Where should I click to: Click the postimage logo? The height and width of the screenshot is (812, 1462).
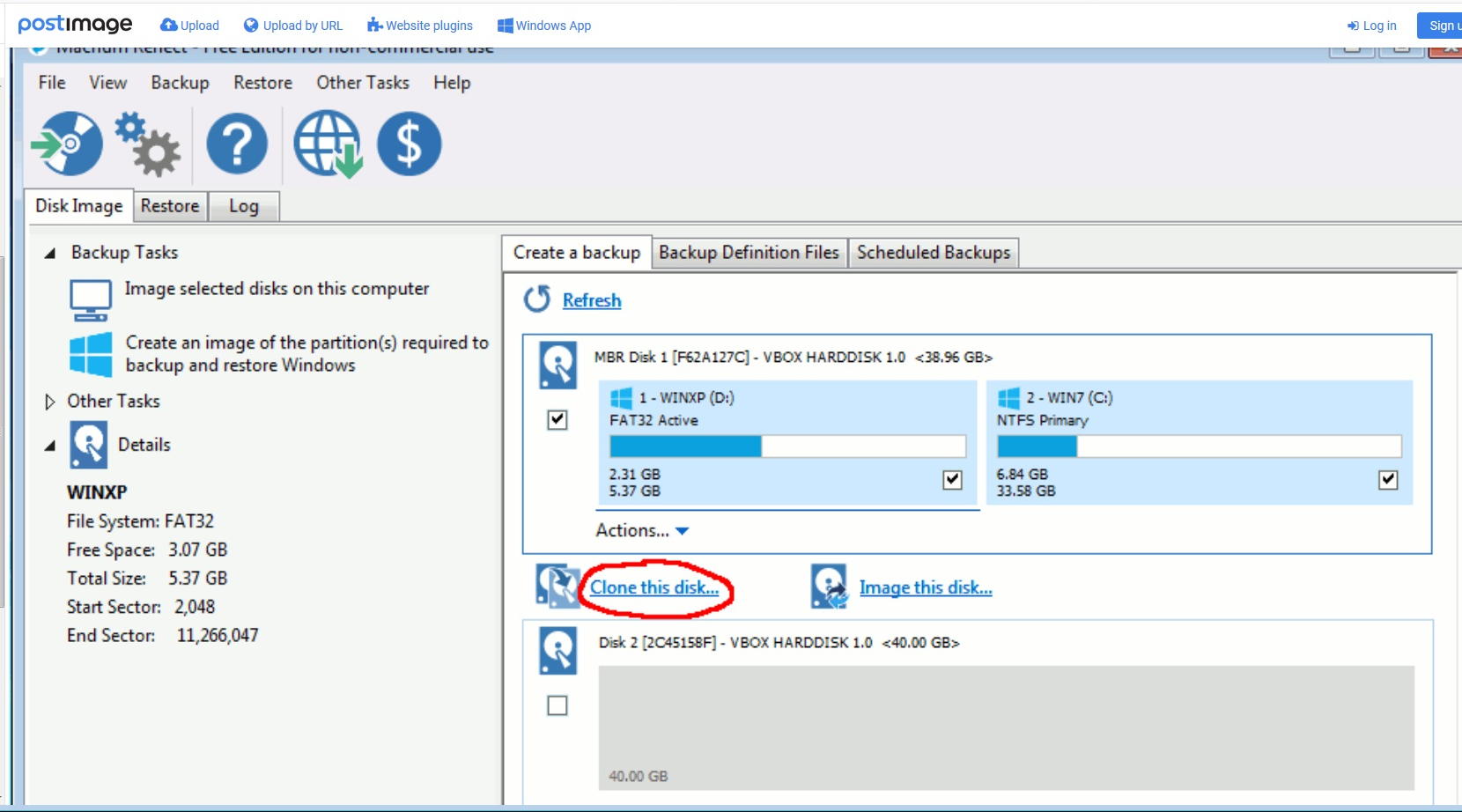click(75, 25)
